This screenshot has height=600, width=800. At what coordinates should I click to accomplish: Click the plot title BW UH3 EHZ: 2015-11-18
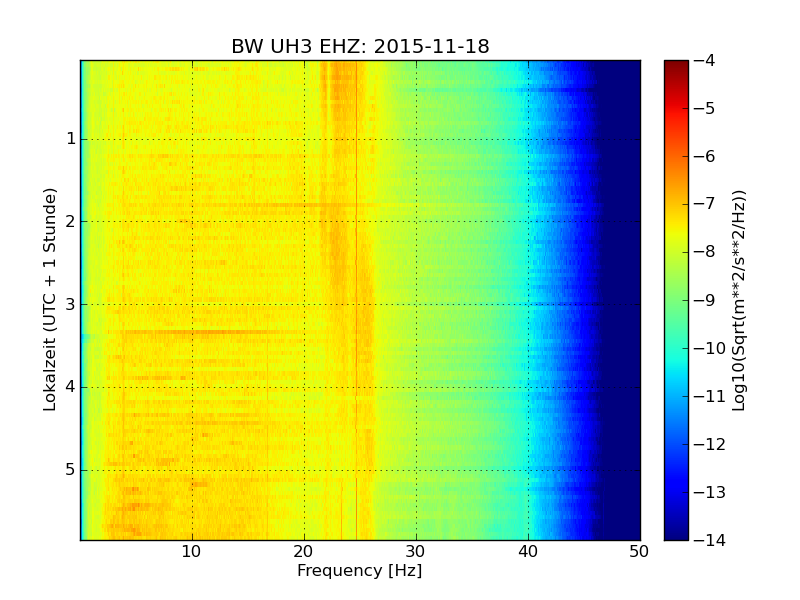click(x=360, y=46)
